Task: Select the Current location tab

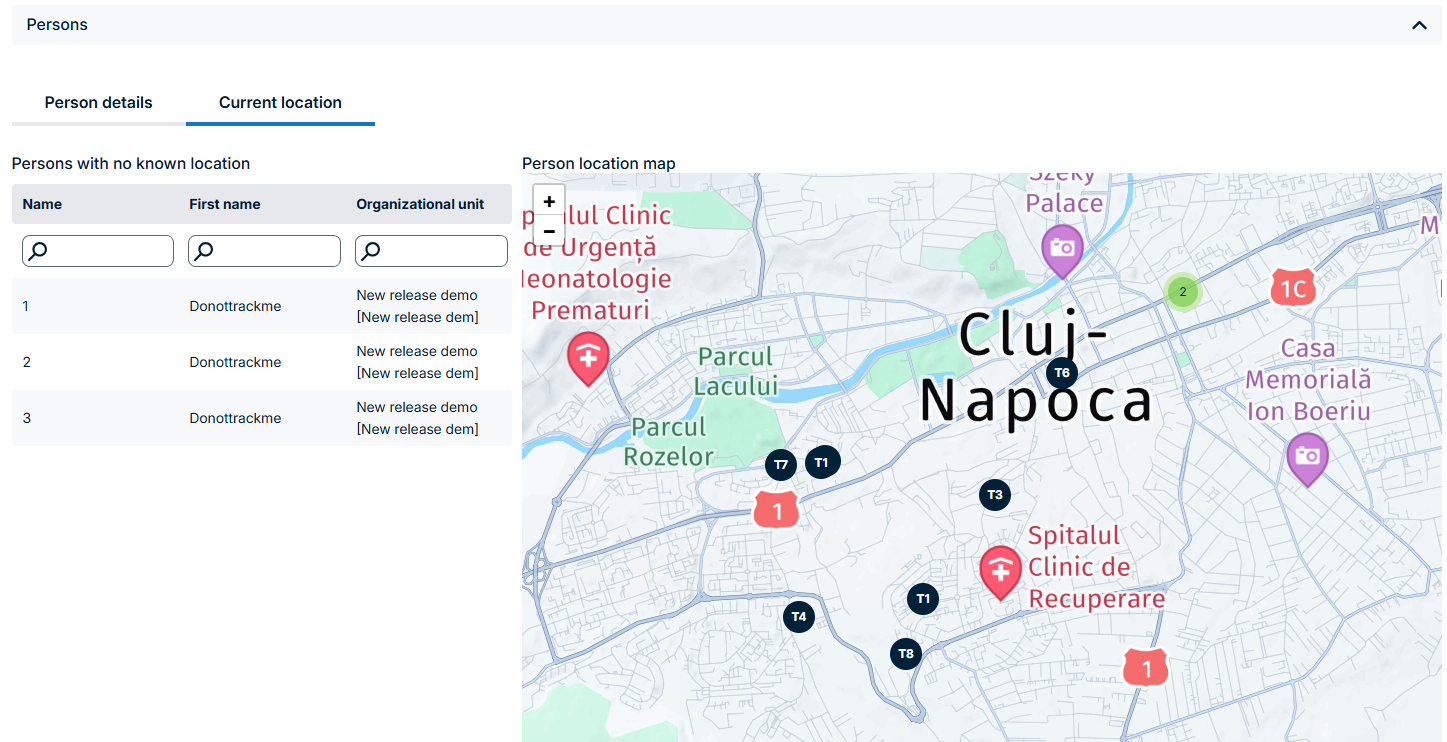Action: tap(280, 102)
